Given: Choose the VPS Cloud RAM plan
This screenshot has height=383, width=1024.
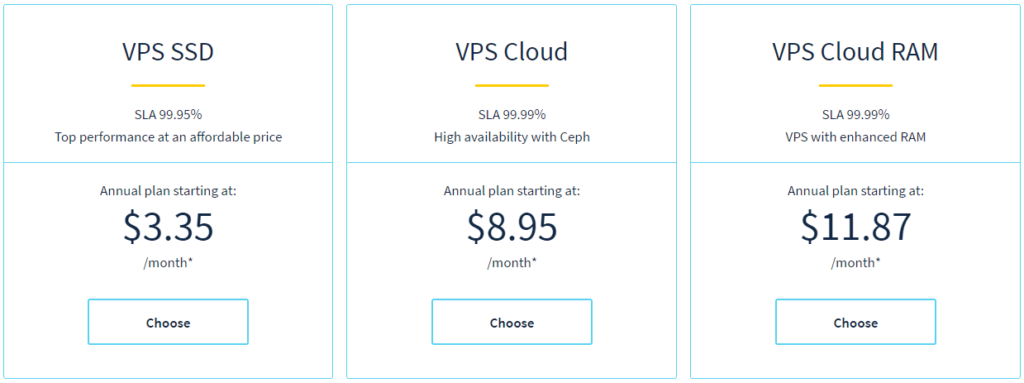Looking at the screenshot, I should 856,322.
